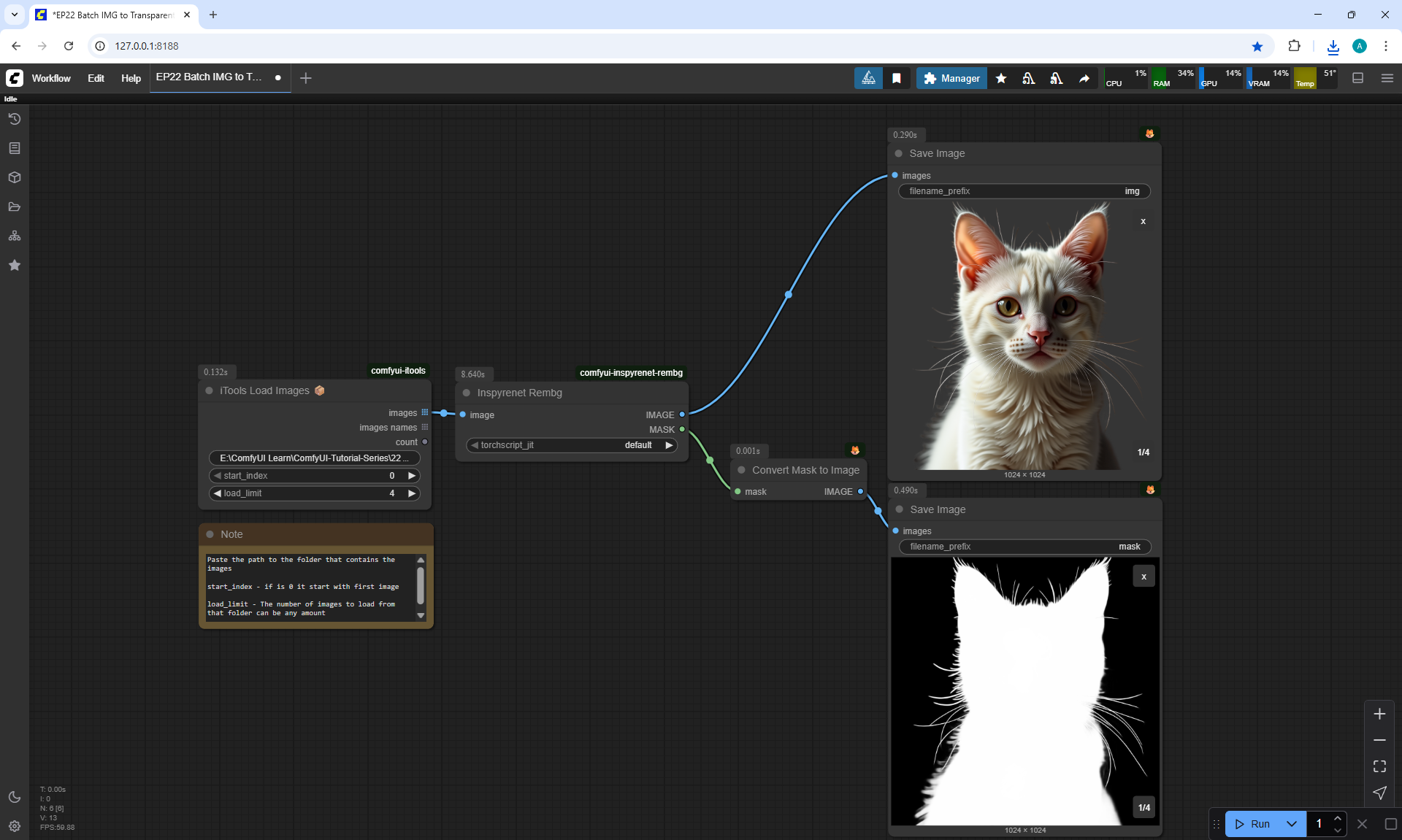The image size is (1402, 840).
Task: Collapse the iTools Load Images node dot
Action: point(210,390)
